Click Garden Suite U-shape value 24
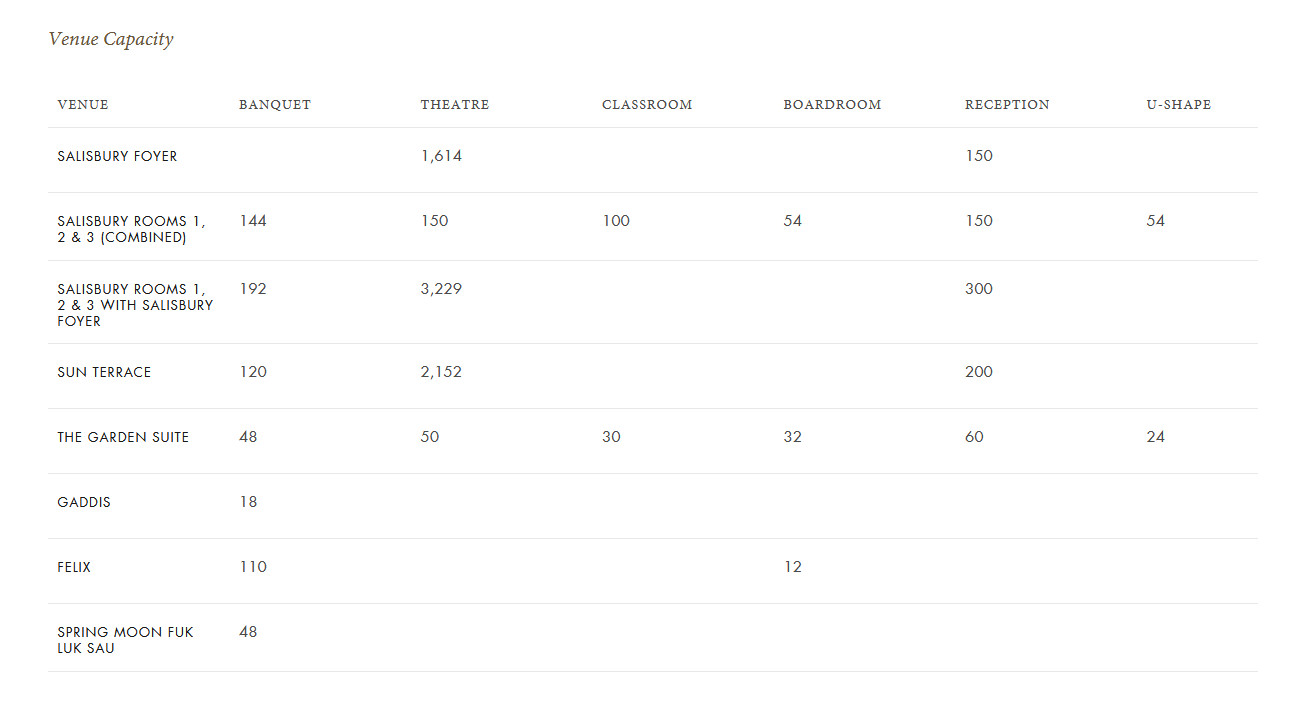Viewport: 1308px width, 705px height. [x=1155, y=437]
